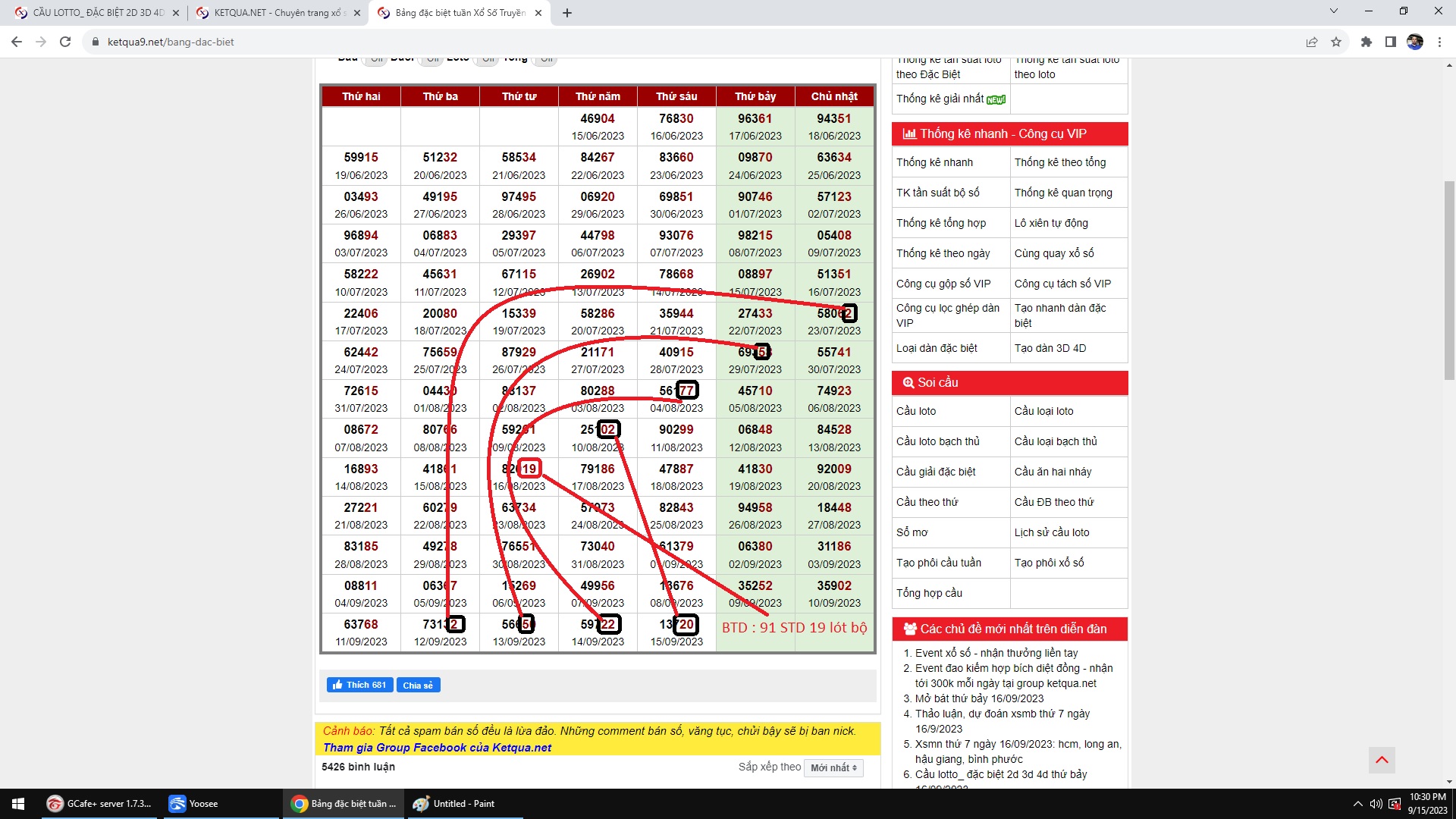Open TK tần suất bộ số link
The width and height of the screenshot is (1456, 819).
(x=937, y=193)
